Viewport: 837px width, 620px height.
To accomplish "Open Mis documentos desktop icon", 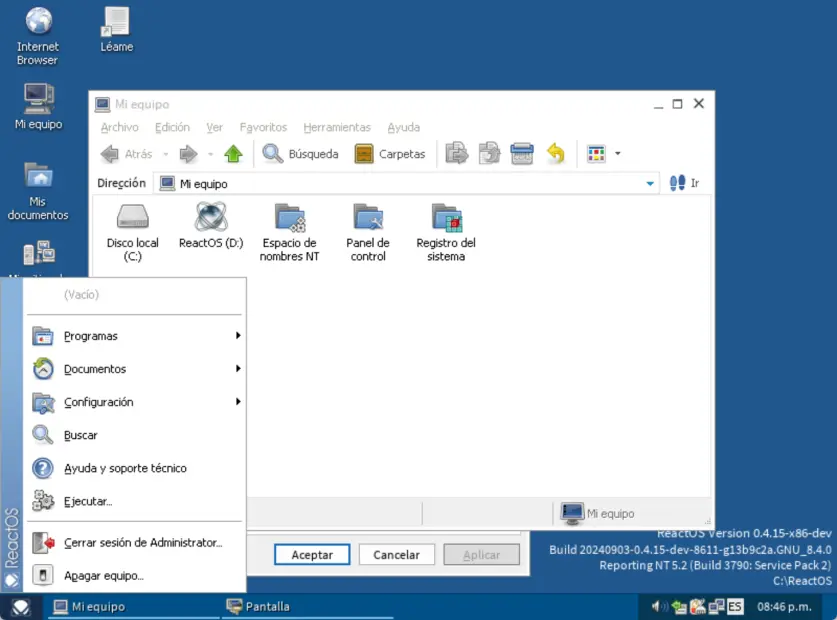I will [x=38, y=191].
